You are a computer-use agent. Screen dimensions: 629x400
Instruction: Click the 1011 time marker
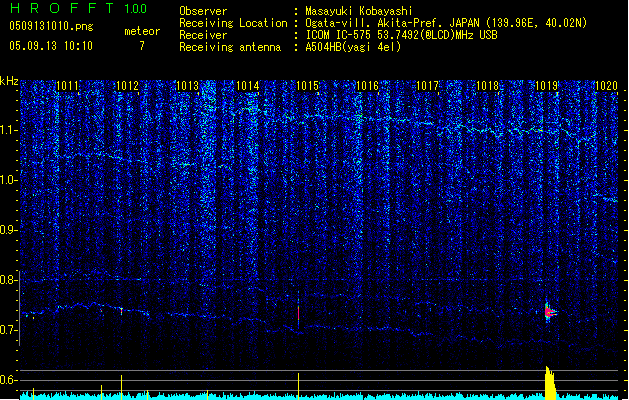67,87
